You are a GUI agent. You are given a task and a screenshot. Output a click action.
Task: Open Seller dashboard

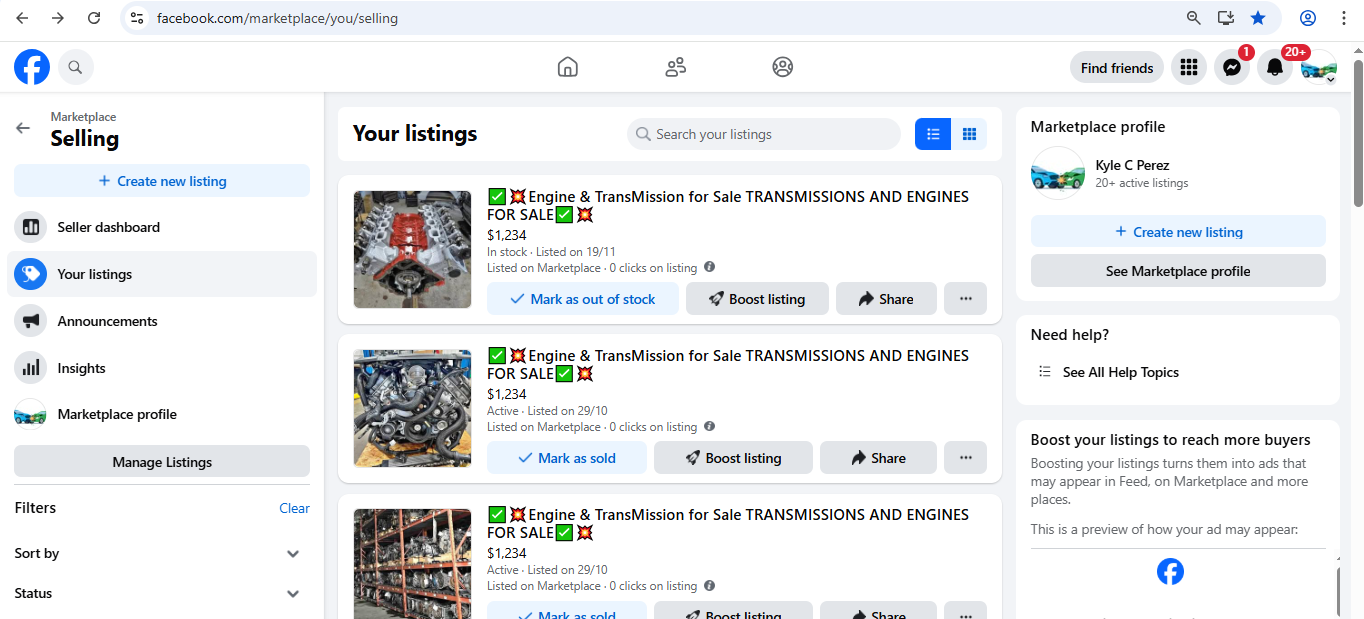(162, 227)
